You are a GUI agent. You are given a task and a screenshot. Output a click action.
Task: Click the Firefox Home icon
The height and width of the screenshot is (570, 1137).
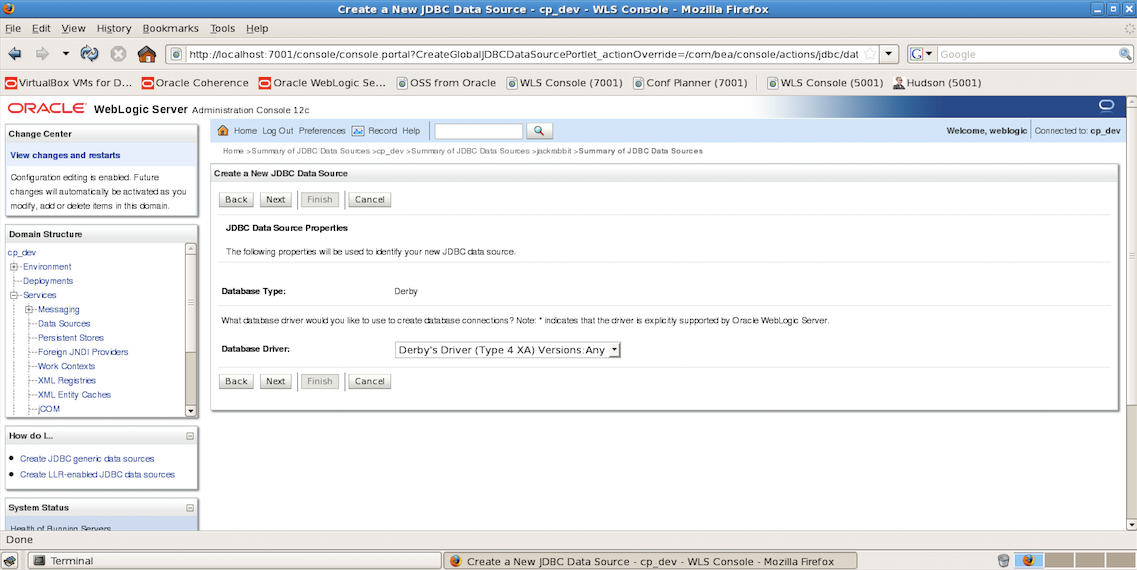click(147, 54)
